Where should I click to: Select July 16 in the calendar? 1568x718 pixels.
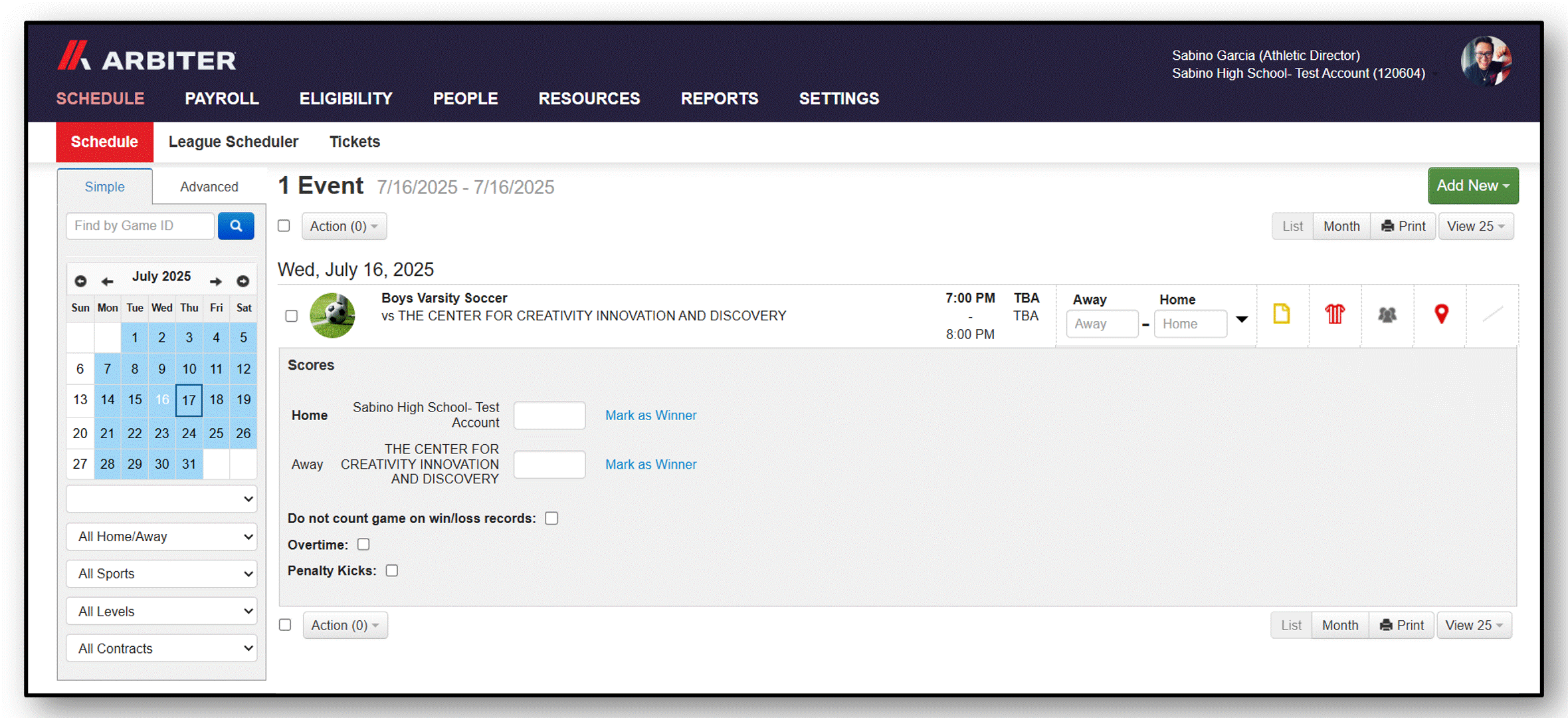point(162,400)
